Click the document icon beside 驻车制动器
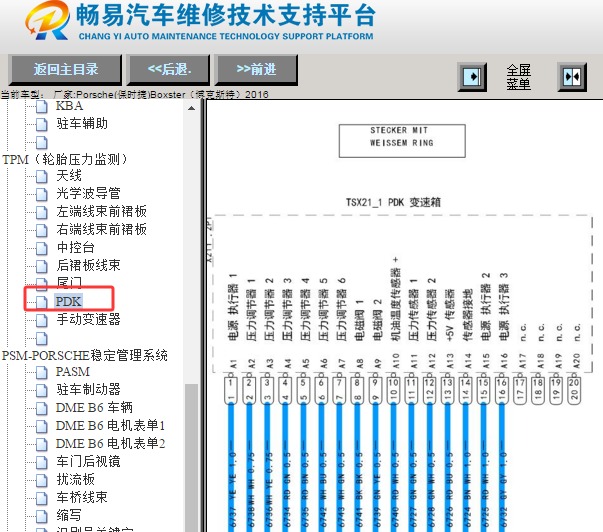 (42, 390)
